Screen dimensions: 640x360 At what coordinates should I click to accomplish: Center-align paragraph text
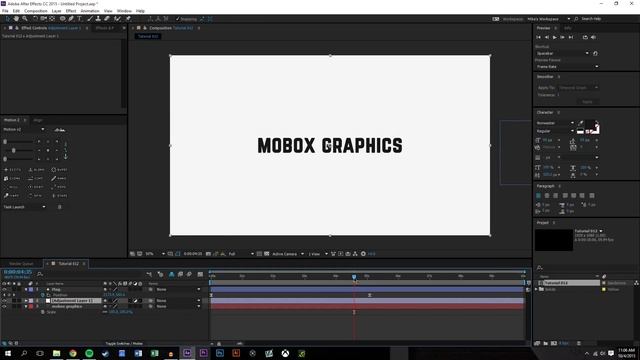click(547, 196)
